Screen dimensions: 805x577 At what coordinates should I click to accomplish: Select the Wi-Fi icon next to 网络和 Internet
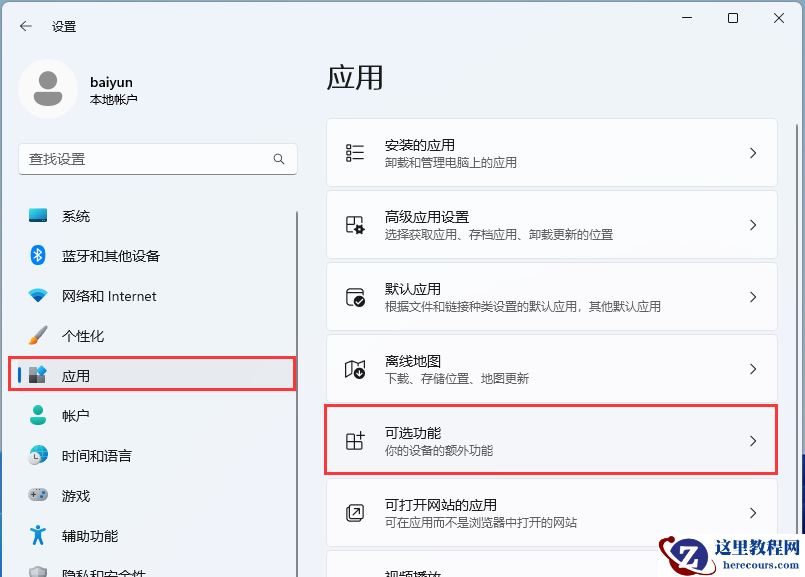point(40,296)
